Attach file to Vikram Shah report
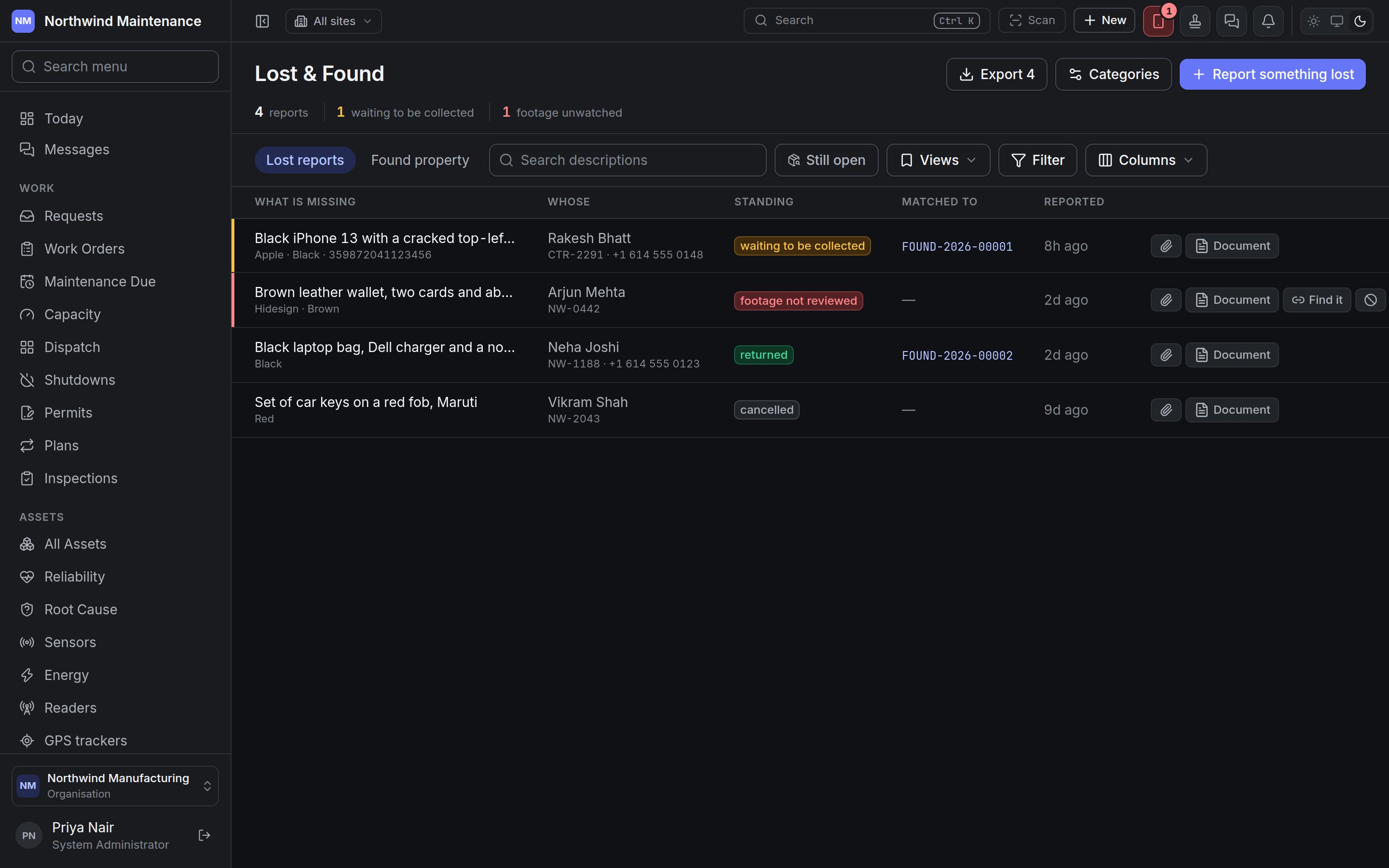1389x868 pixels. pos(1166,410)
